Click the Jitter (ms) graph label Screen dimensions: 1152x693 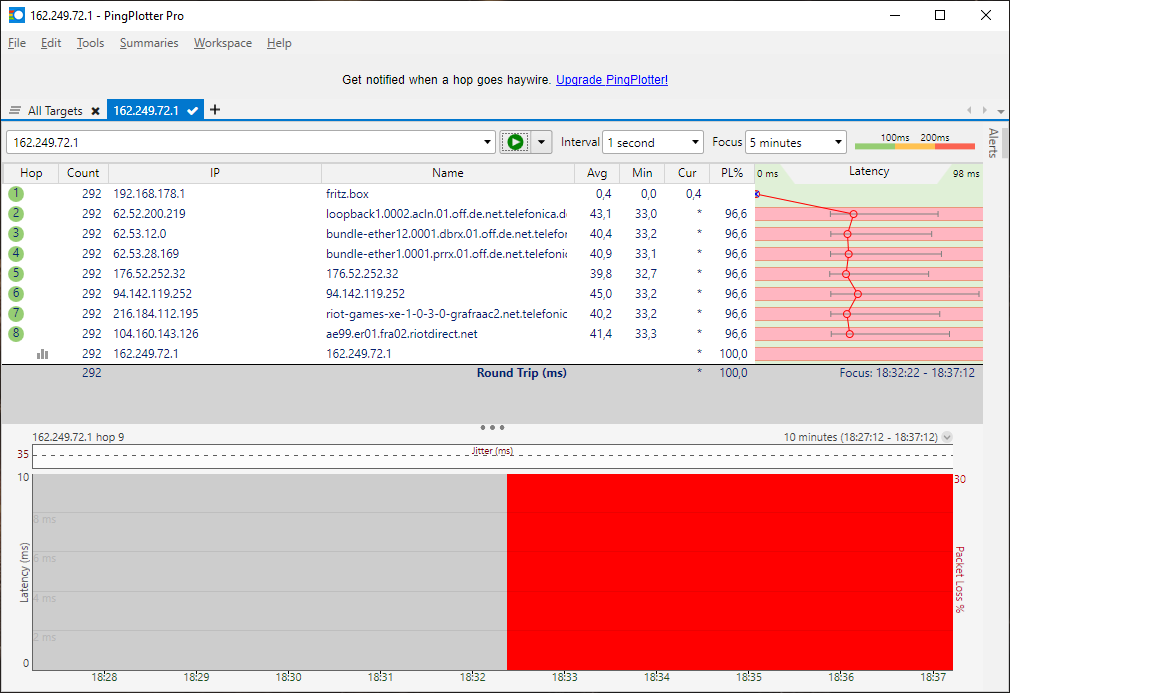[492, 450]
